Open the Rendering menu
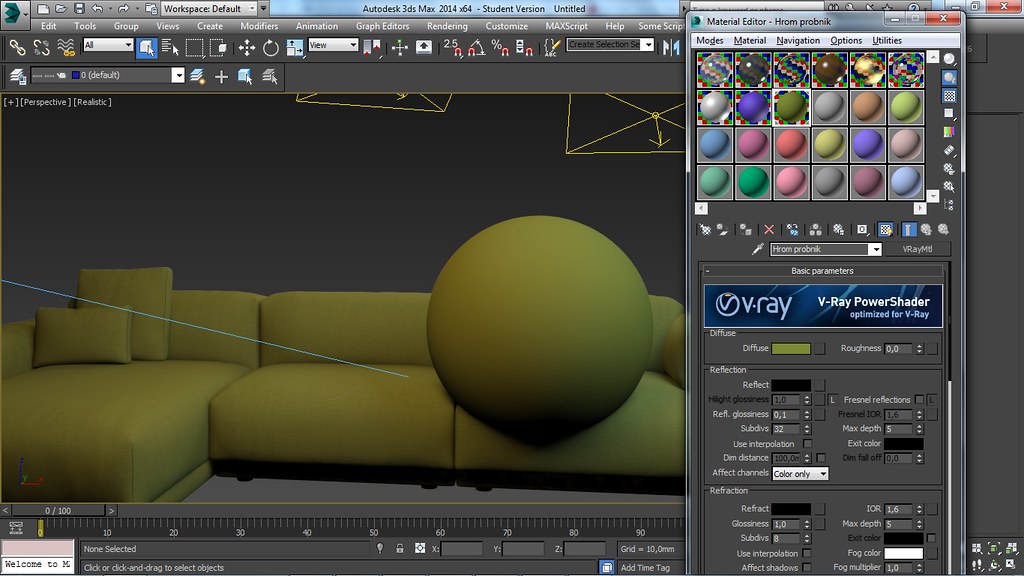Image resolution: width=1024 pixels, height=576 pixels. click(x=447, y=26)
